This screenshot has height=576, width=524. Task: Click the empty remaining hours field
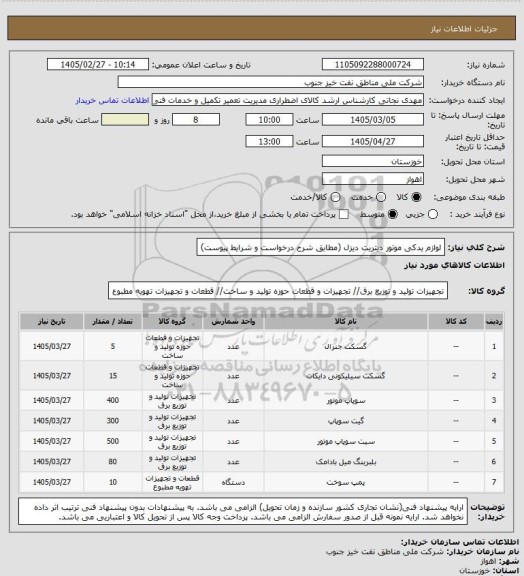click(x=125, y=120)
